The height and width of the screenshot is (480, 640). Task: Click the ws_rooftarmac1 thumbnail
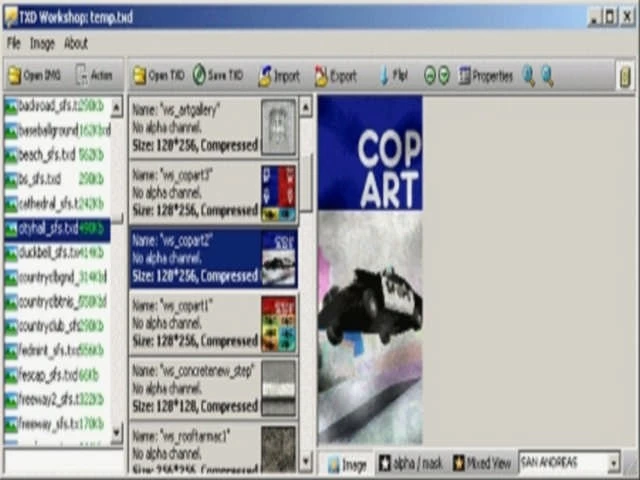(279, 449)
